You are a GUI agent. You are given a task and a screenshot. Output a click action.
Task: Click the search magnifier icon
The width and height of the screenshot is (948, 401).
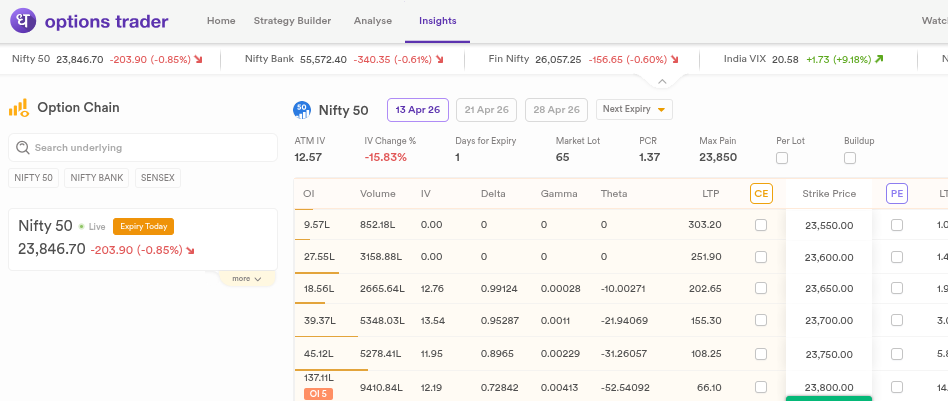pos(23,148)
